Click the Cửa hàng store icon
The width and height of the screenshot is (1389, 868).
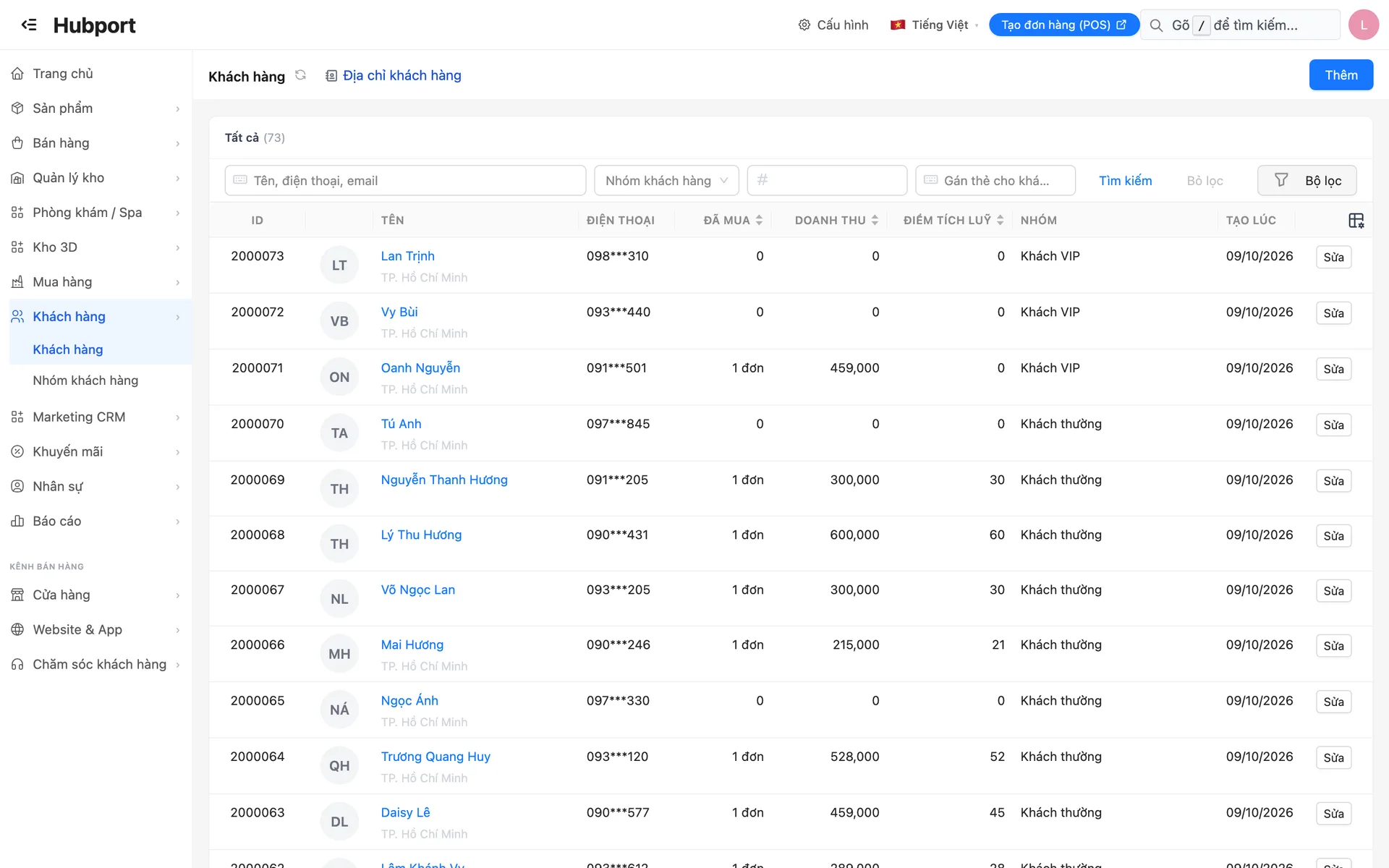pyautogui.click(x=17, y=595)
